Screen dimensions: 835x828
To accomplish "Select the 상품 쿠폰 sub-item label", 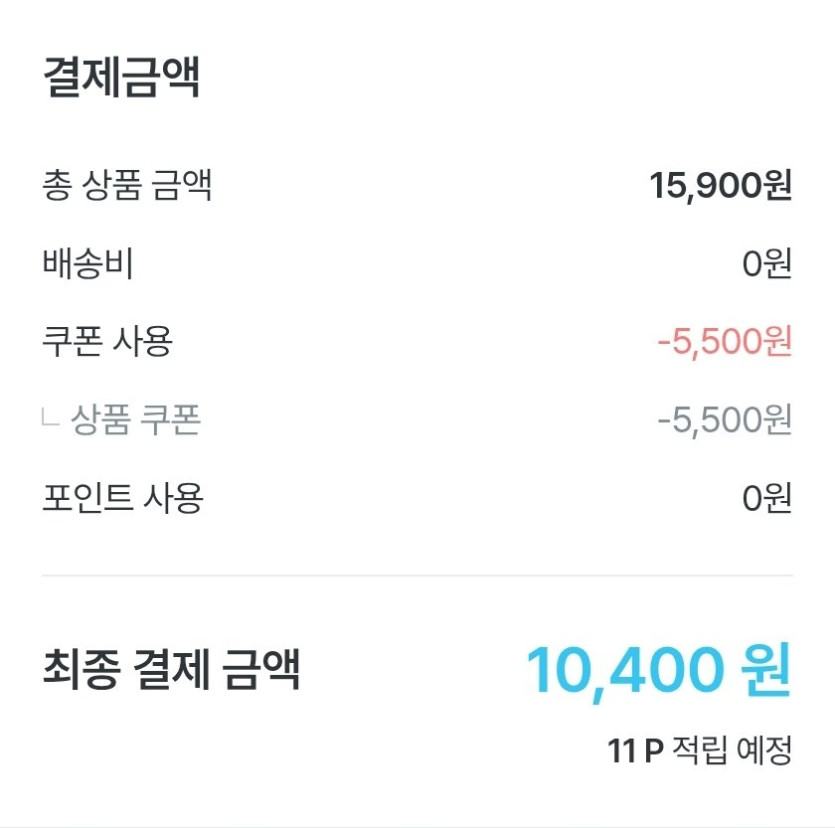I will click(x=136, y=420).
